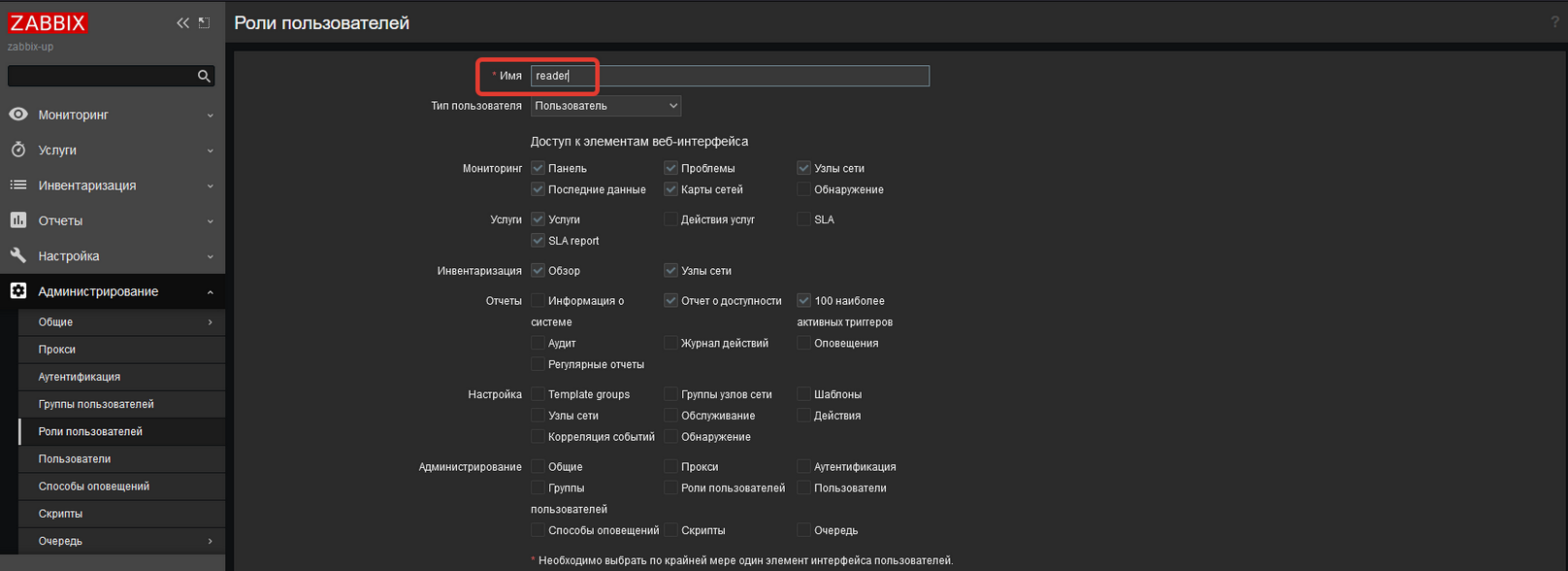
Task: Uncheck 100 наиболее активных триггеров checkbox
Action: point(803,301)
